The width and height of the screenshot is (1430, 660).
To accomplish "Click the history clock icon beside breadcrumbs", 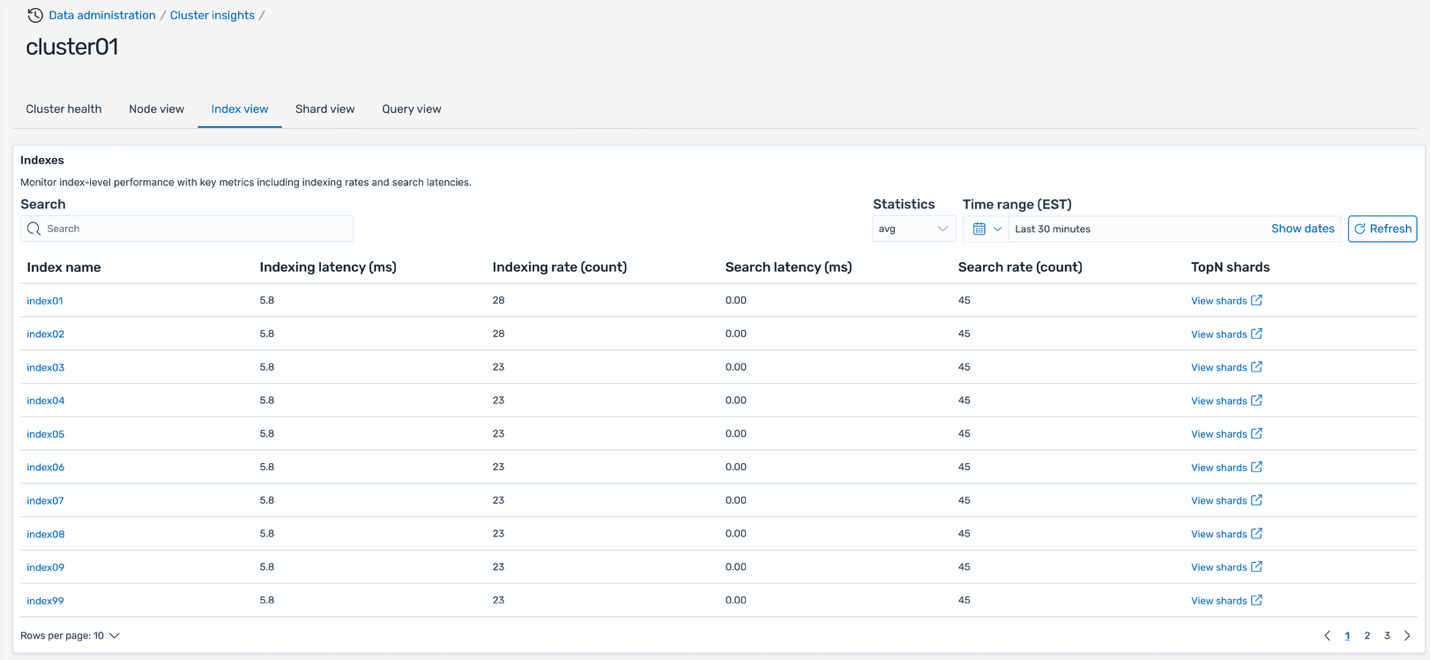I will click(35, 15).
